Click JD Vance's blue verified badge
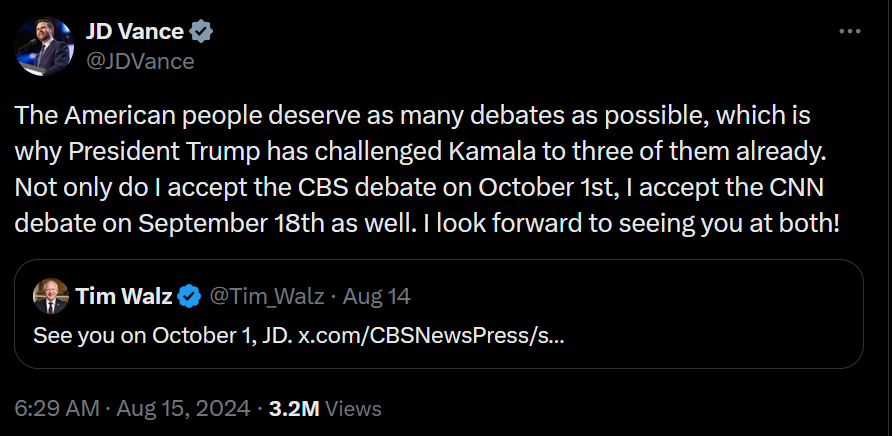The height and width of the screenshot is (436, 892). click(201, 31)
